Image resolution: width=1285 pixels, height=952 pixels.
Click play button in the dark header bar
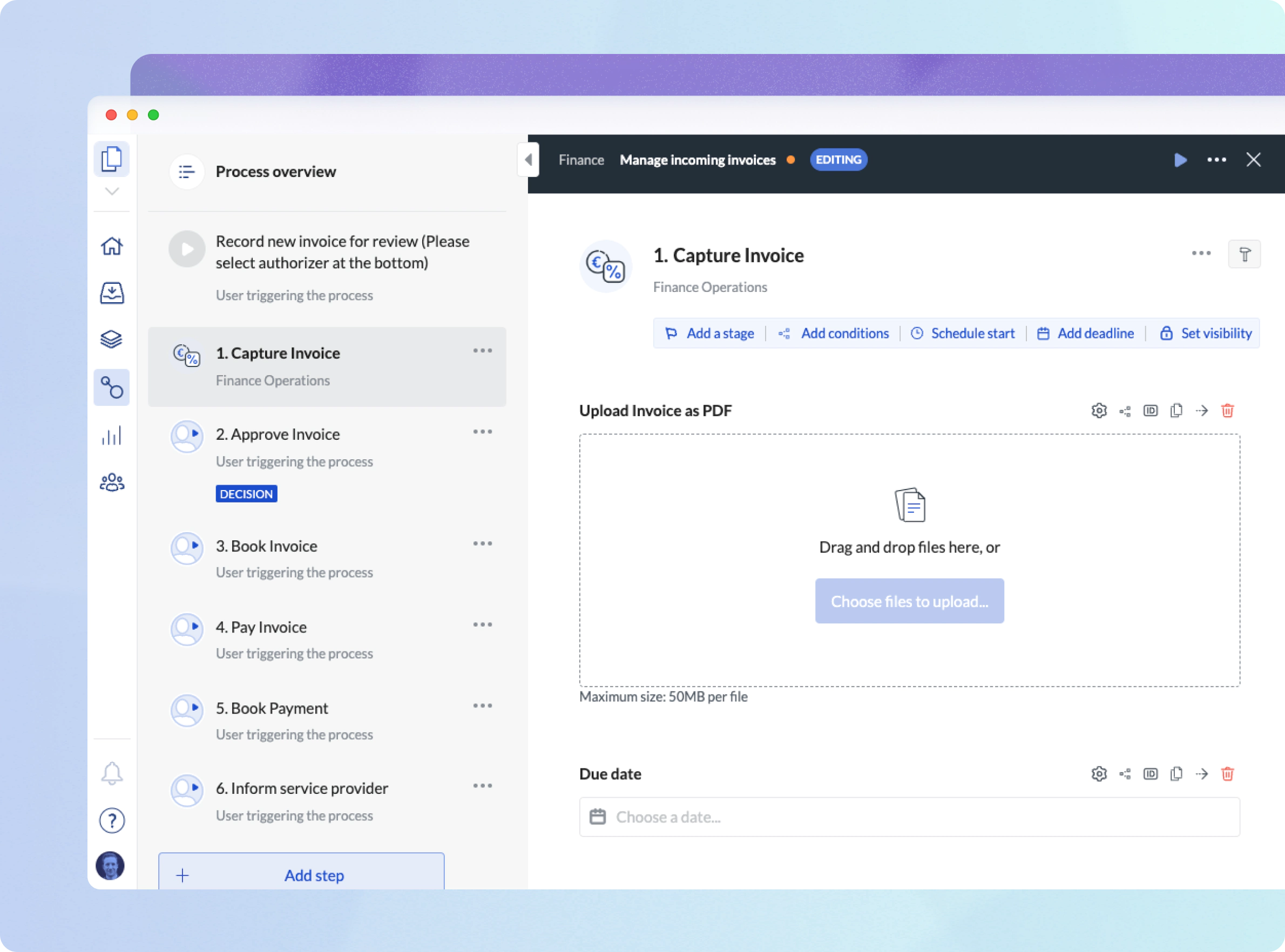pos(1180,160)
